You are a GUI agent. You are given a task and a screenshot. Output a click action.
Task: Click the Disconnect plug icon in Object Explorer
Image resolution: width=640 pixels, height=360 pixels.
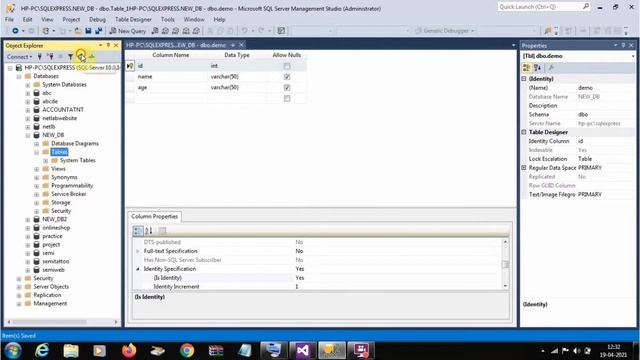[x=50, y=57]
